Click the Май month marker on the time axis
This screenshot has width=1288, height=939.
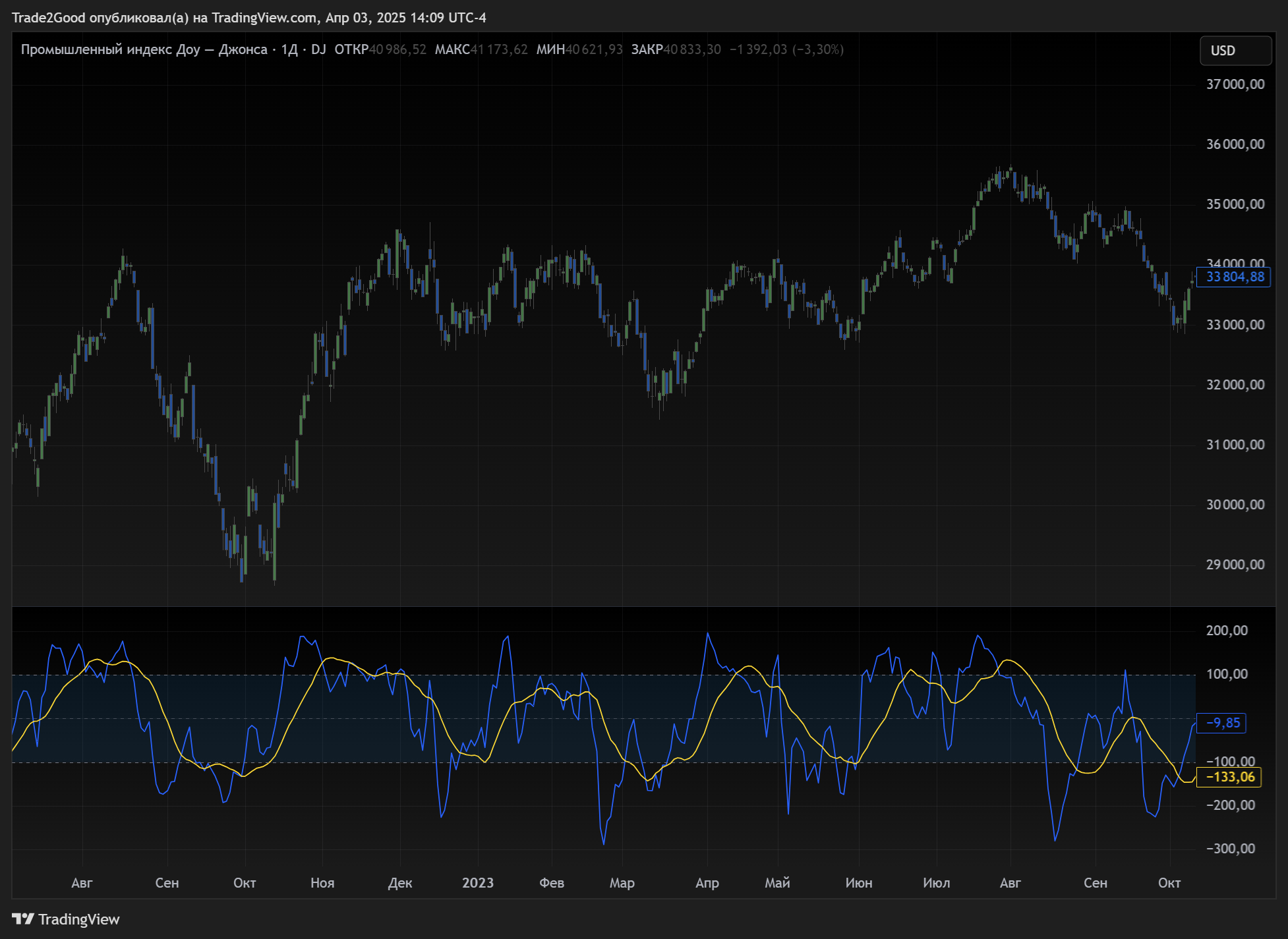777,883
